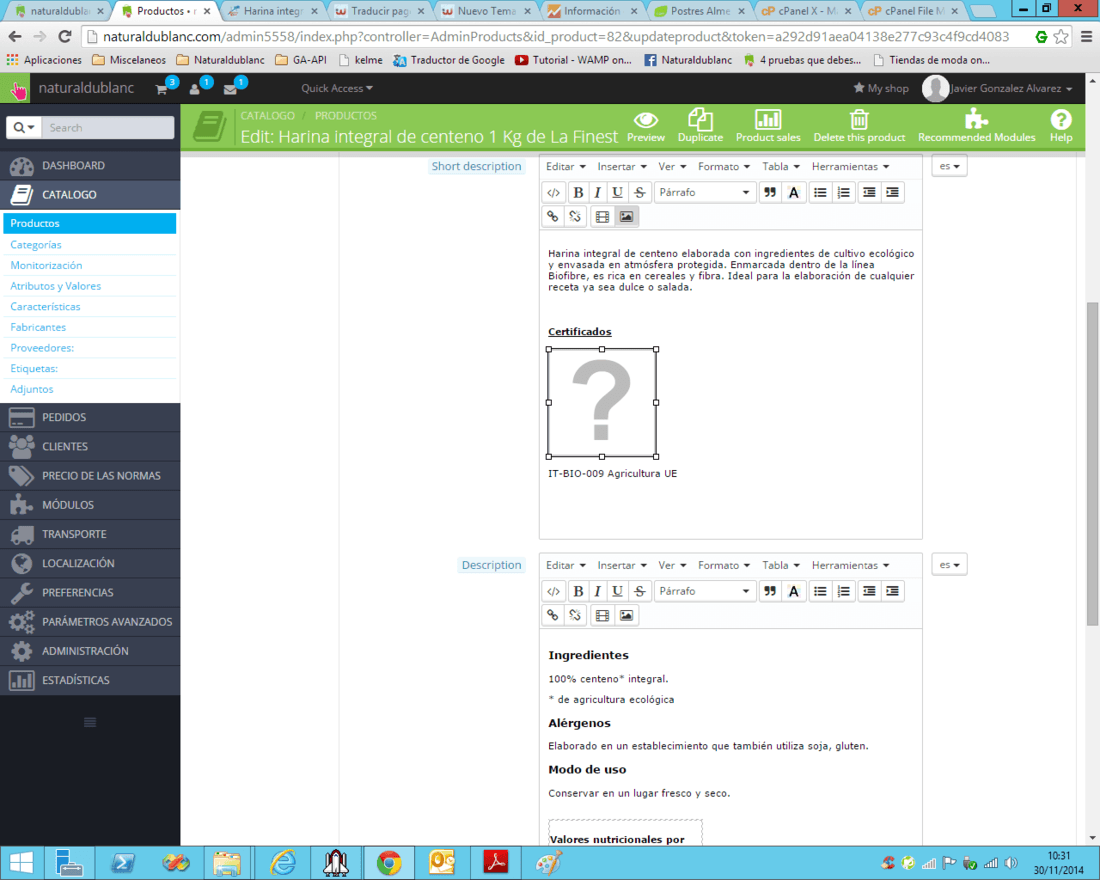This screenshot has width=1100, height=880.
Task: Click insert image icon in Short description editor
Action: (626, 216)
